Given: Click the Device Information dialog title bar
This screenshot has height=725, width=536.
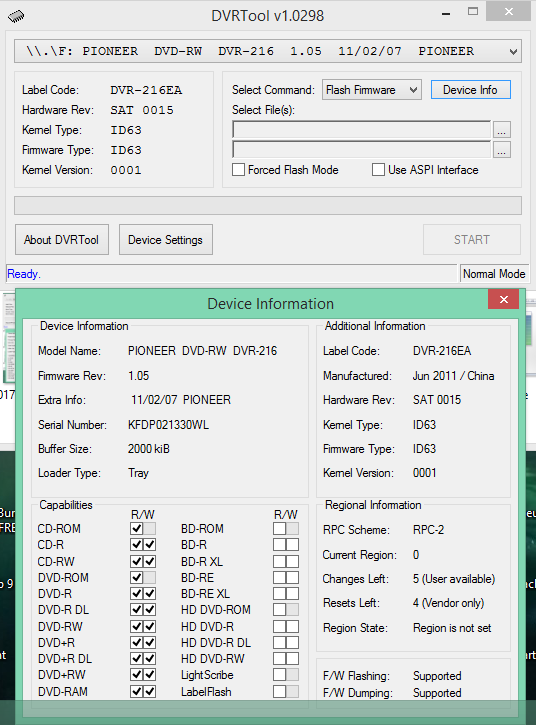Looking at the screenshot, I should [270, 303].
